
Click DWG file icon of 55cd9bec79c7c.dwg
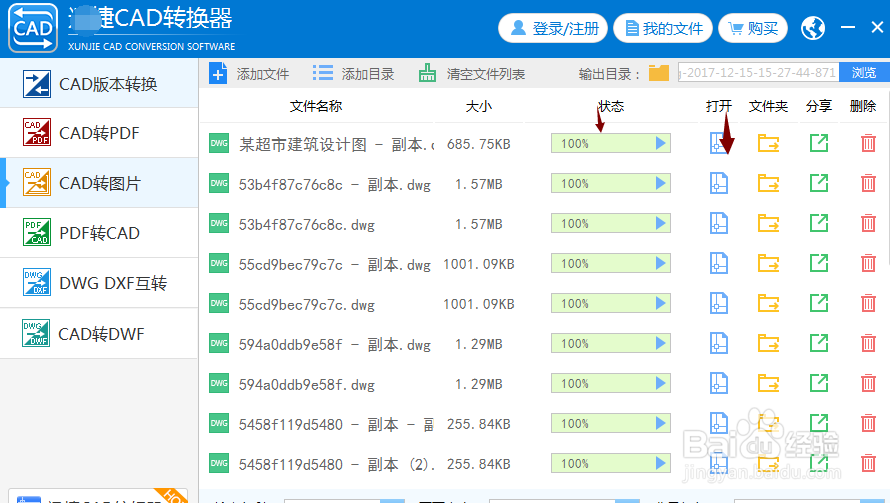(219, 303)
